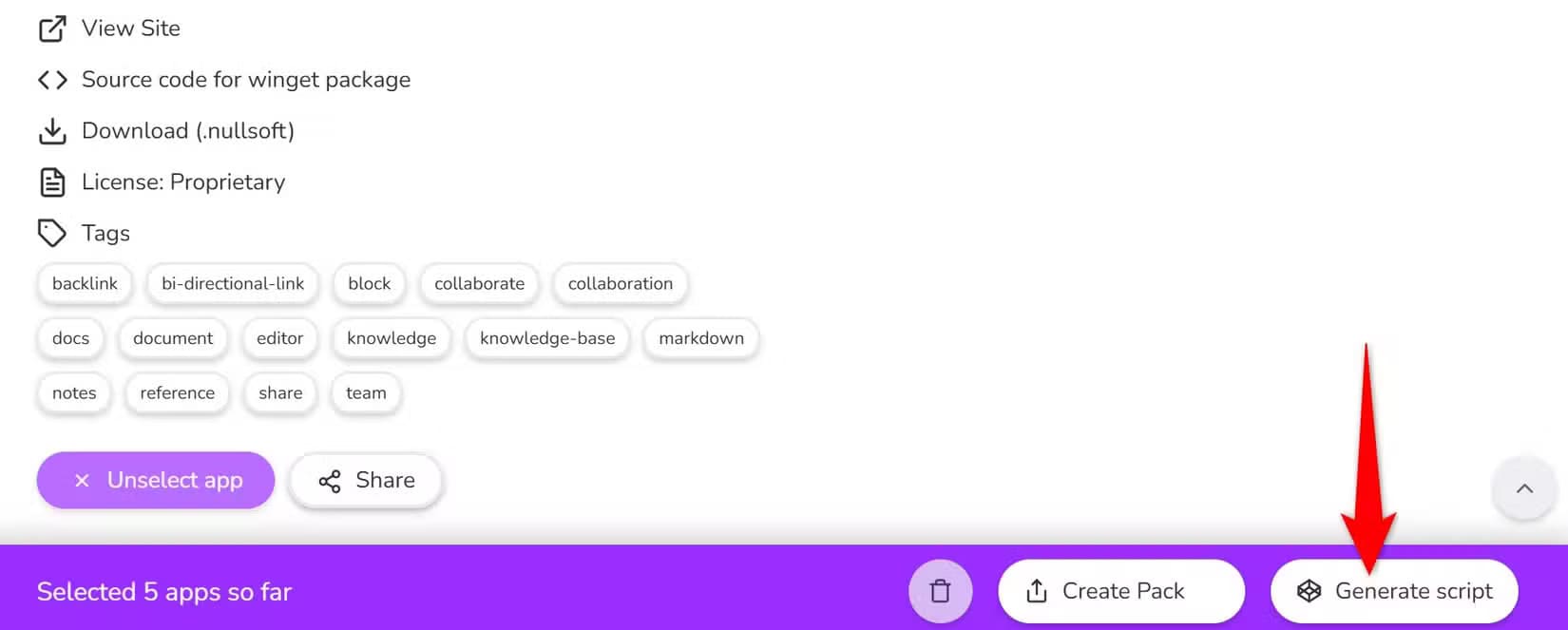Click the source code brackets icon
The image size is (1568, 630).
[52, 80]
